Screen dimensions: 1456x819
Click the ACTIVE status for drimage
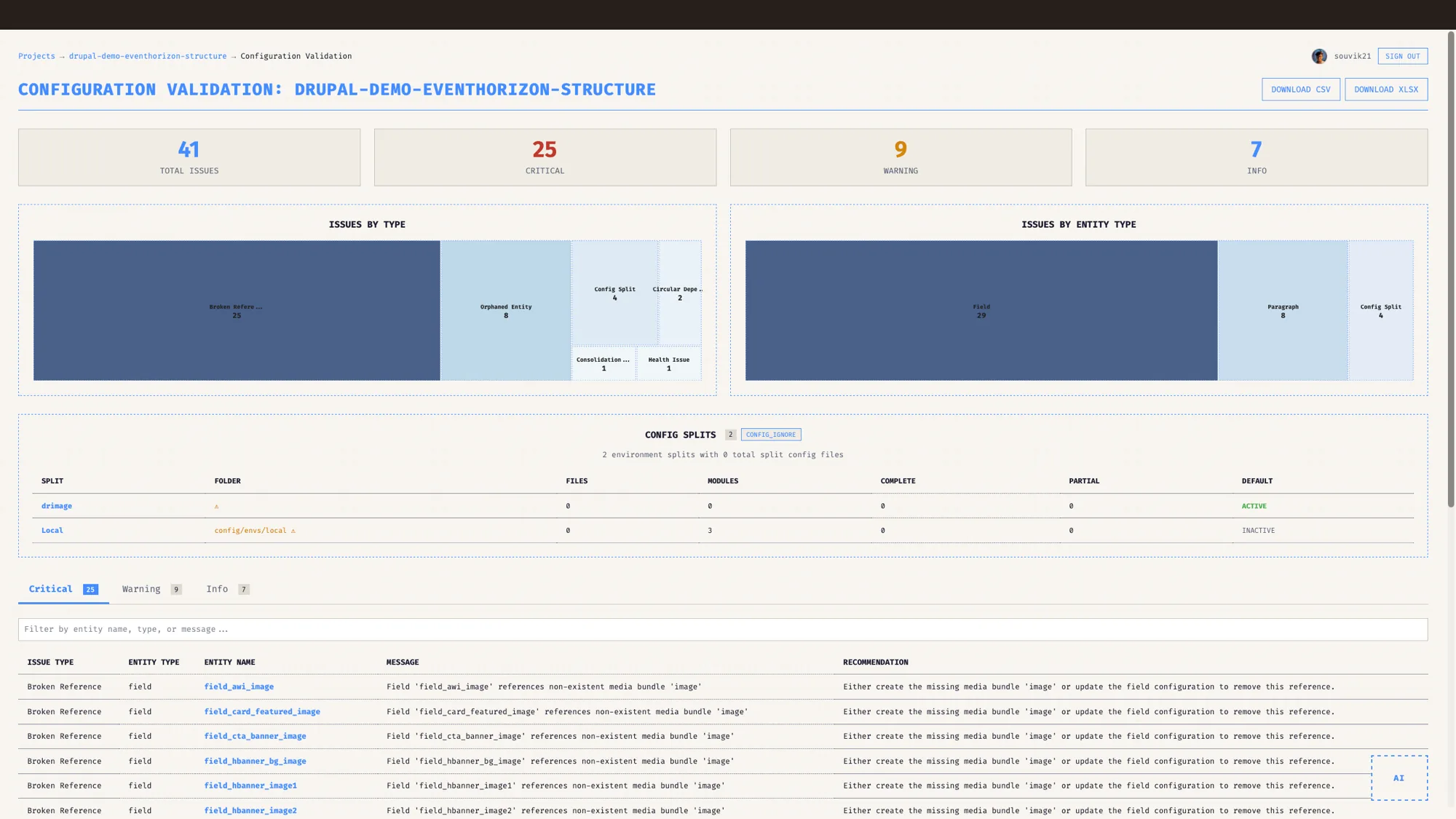coord(1254,506)
